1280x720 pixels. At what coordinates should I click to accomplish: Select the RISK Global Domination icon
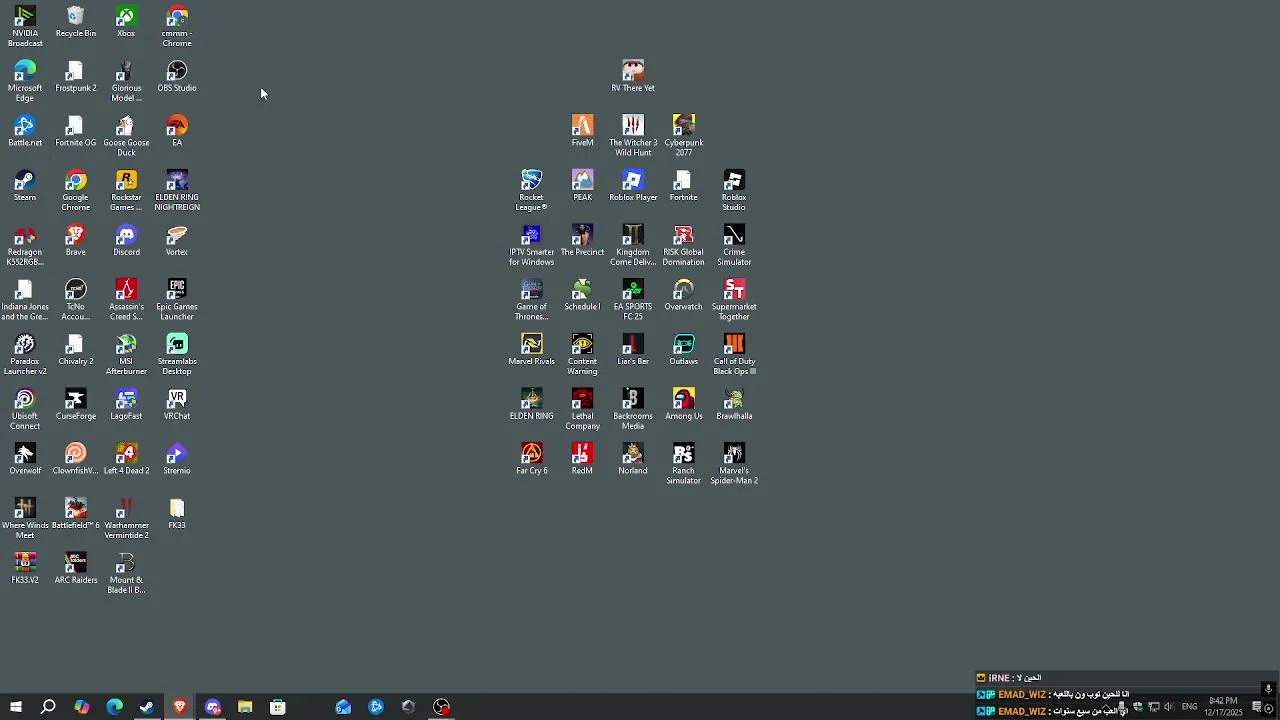coord(684,245)
